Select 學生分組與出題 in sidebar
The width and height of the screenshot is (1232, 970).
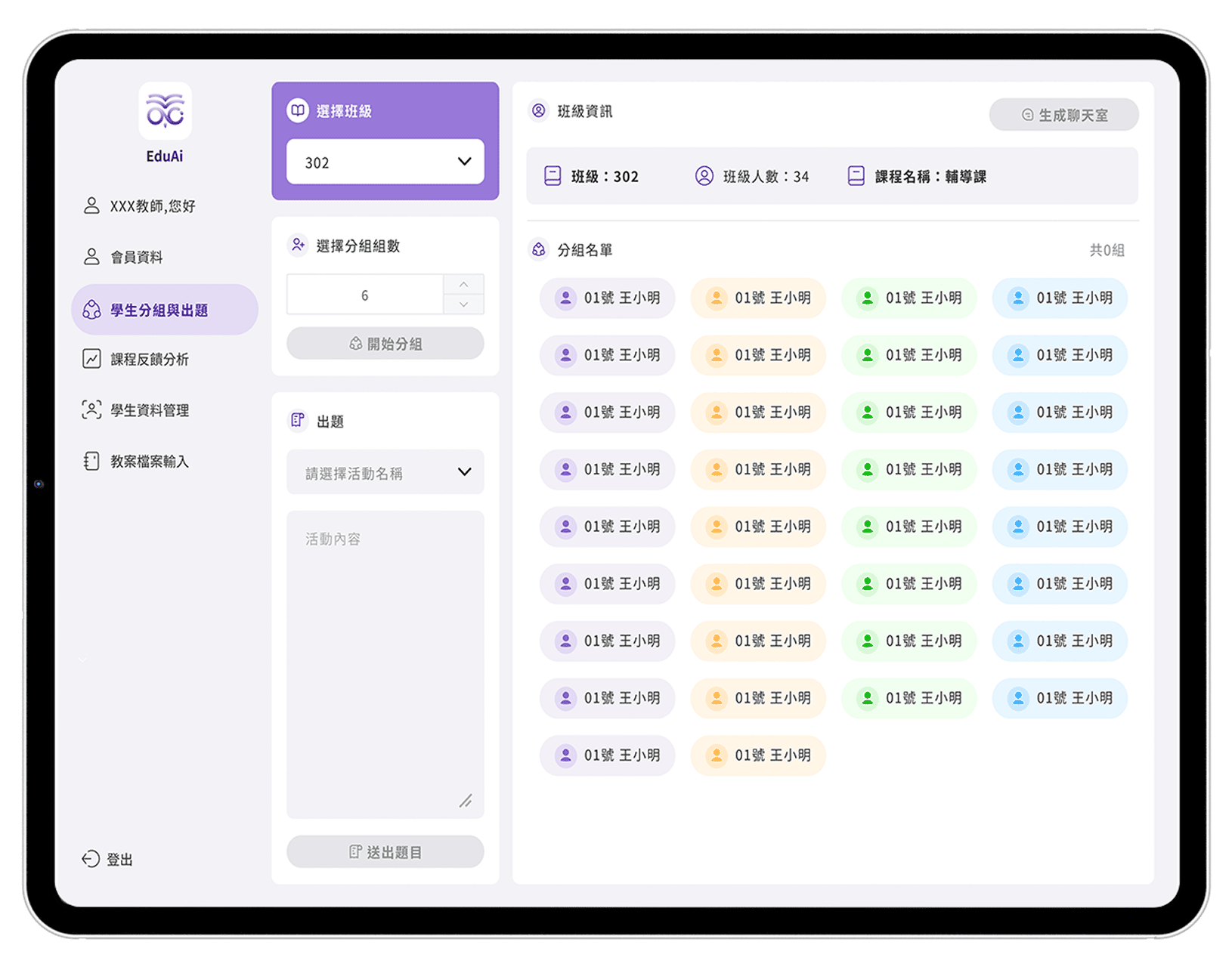[165, 310]
